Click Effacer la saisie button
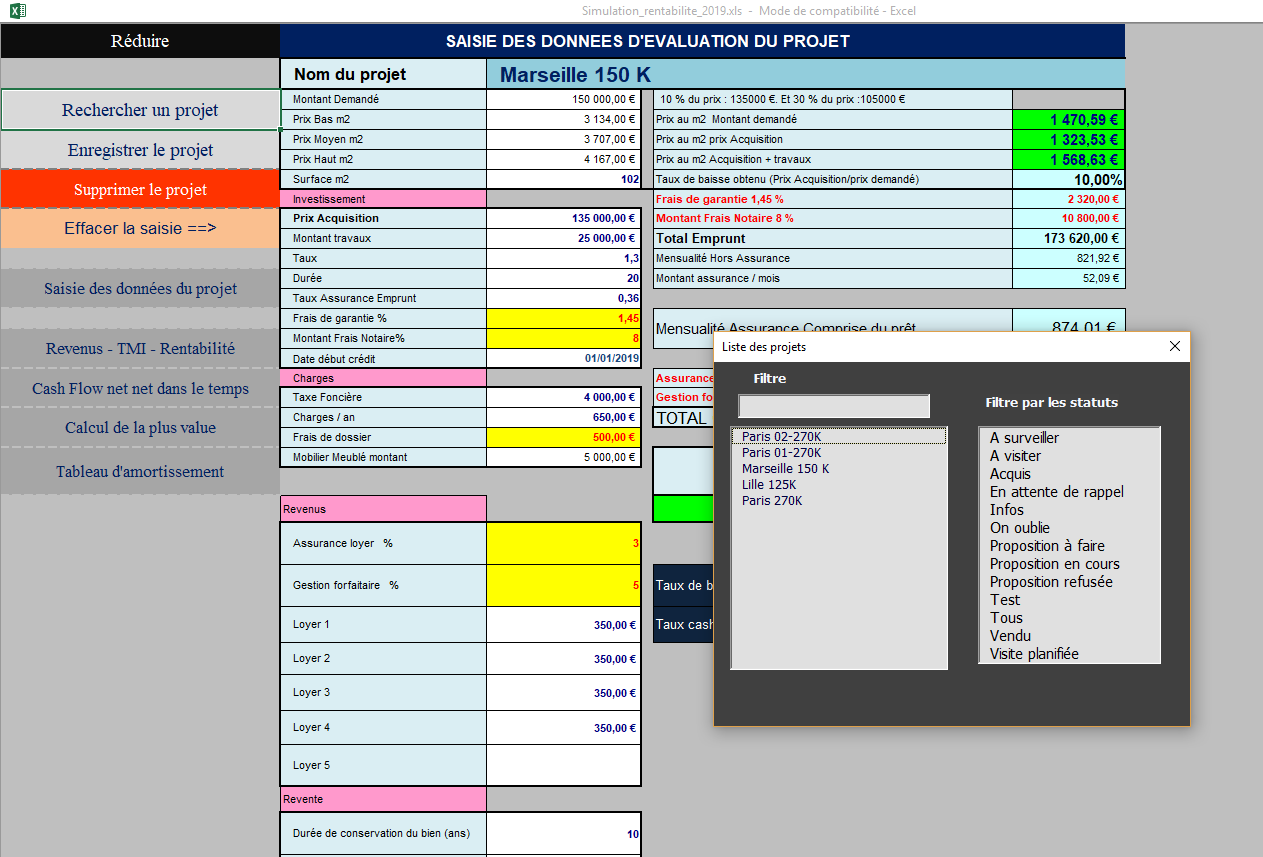 (x=140, y=228)
